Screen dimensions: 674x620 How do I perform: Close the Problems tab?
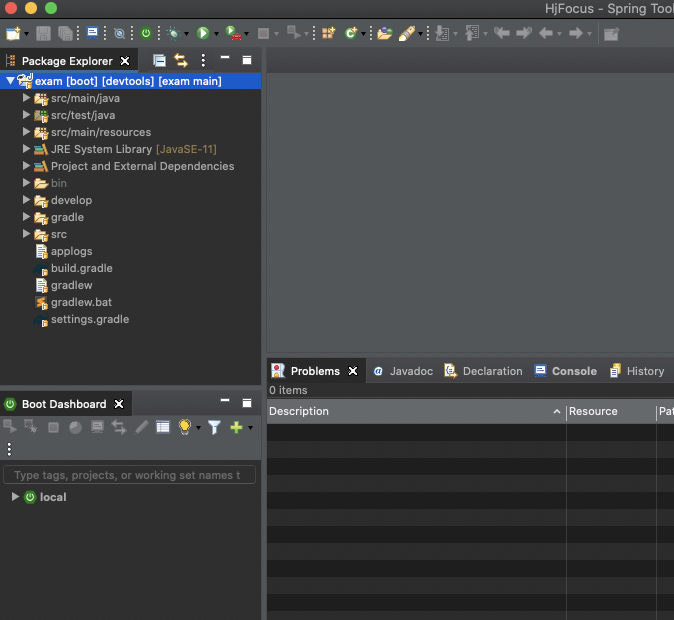coord(353,371)
